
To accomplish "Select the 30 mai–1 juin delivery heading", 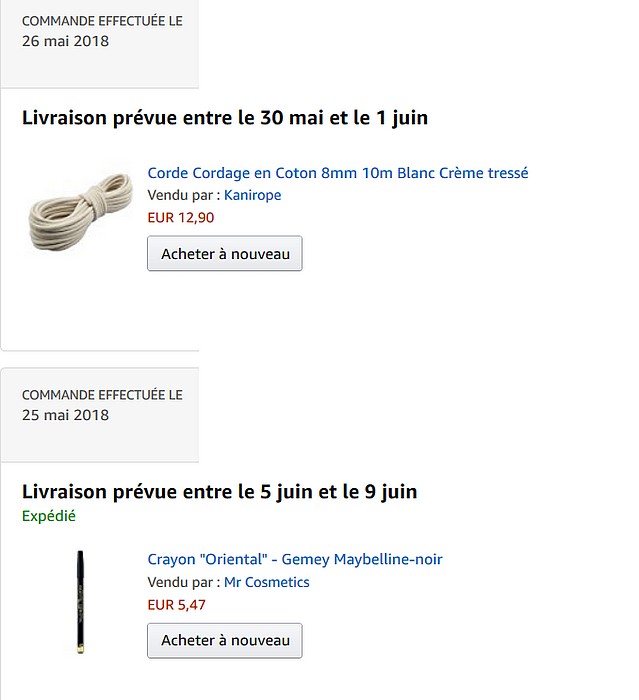I will coord(225,118).
